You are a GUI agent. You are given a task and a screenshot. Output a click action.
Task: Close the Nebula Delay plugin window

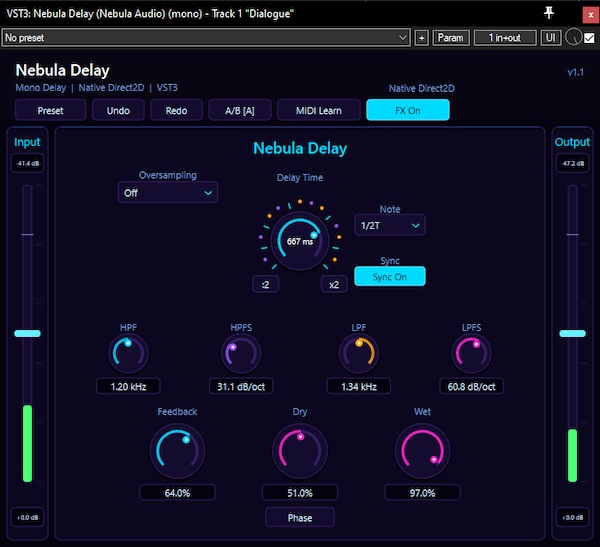[x=591, y=15]
